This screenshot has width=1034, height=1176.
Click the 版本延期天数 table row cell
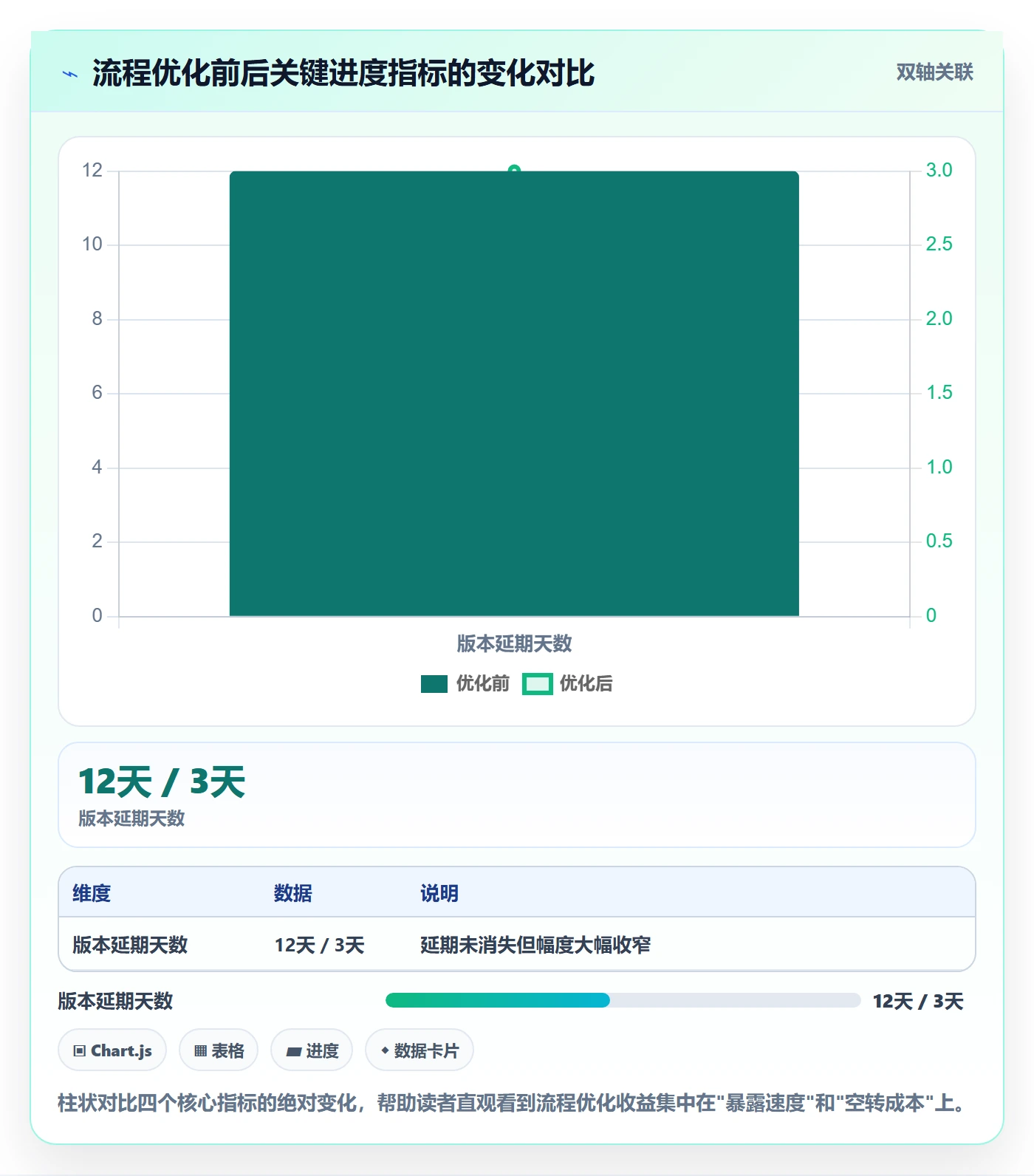(x=130, y=945)
